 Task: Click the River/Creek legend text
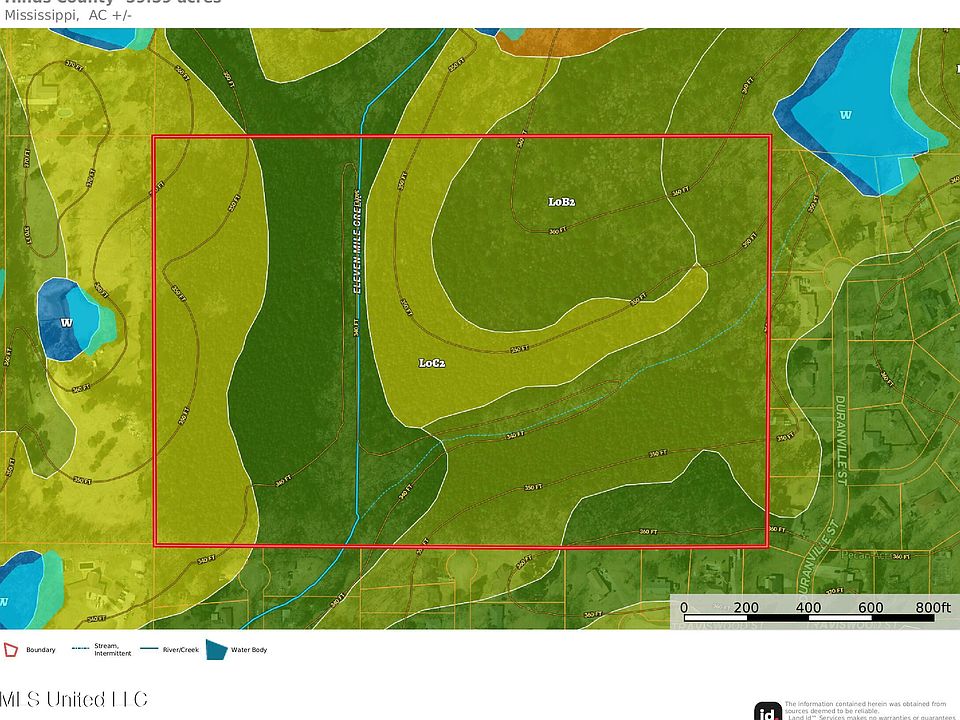click(181, 650)
